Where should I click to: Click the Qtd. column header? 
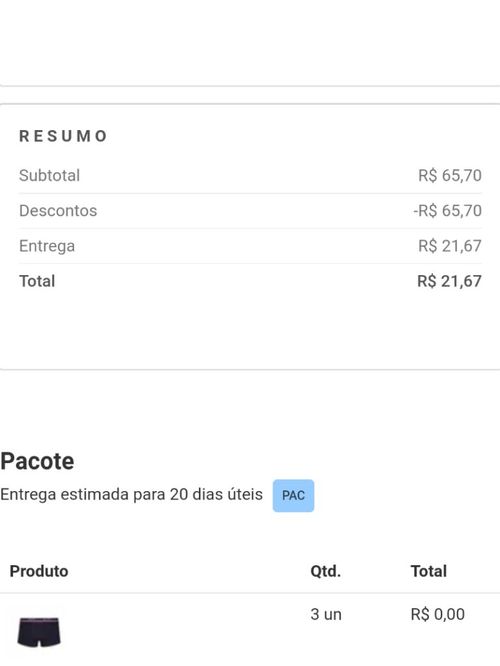pyautogui.click(x=325, y=571)
